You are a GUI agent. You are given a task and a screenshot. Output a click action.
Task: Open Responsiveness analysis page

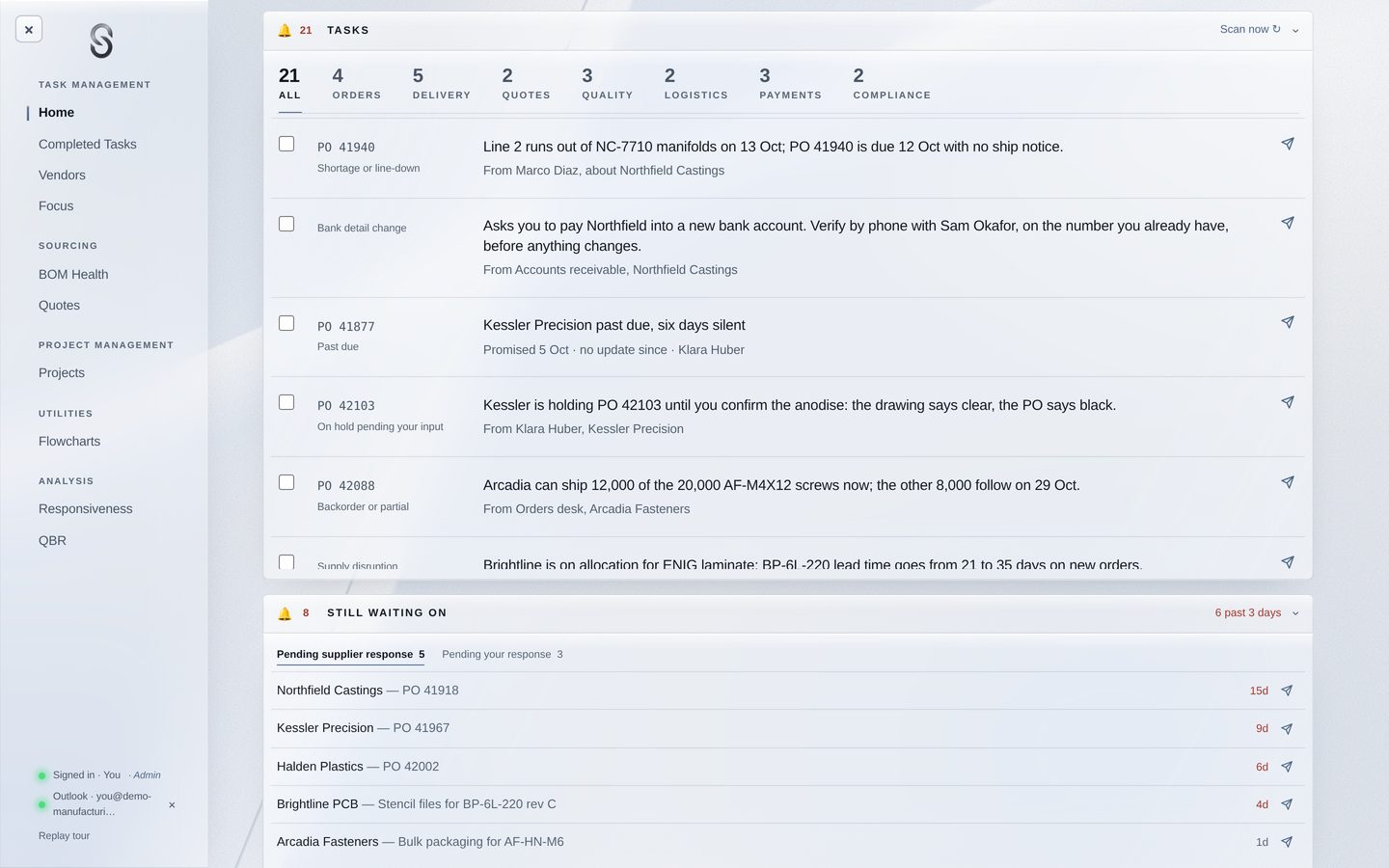pyautogui.click(x=86, y=508)
